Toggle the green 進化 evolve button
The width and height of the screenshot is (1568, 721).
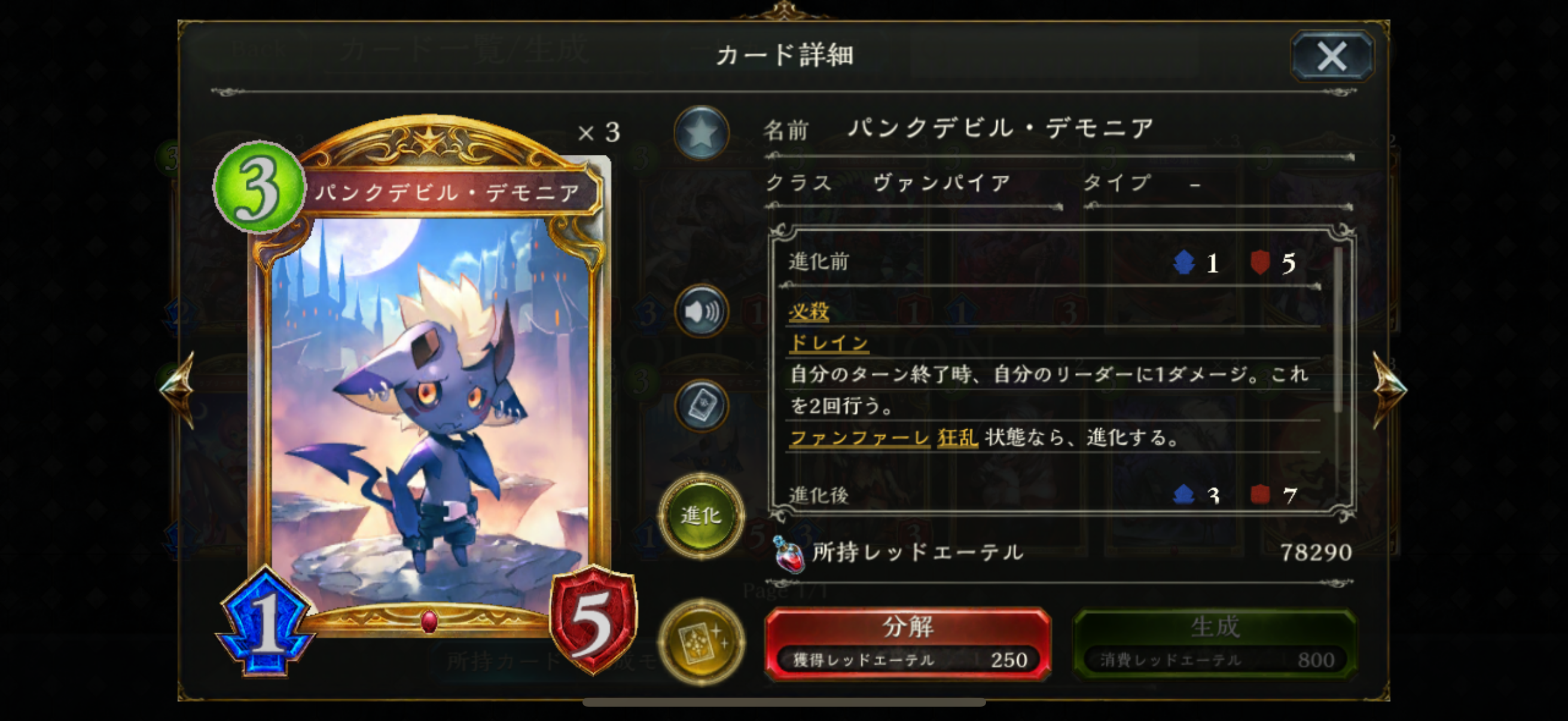(701, 515)
